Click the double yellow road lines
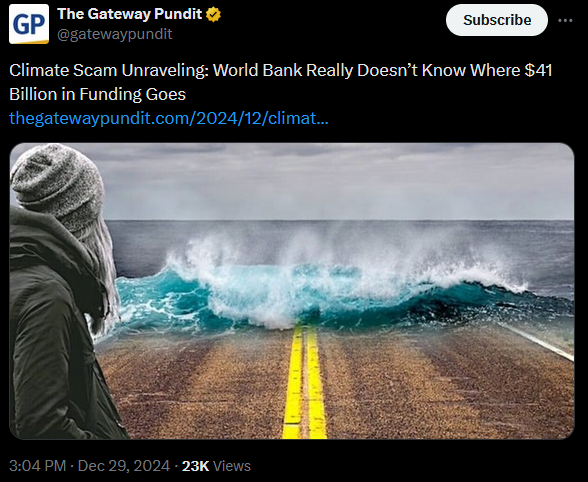588x482 pixels. [x=304, y=383]
